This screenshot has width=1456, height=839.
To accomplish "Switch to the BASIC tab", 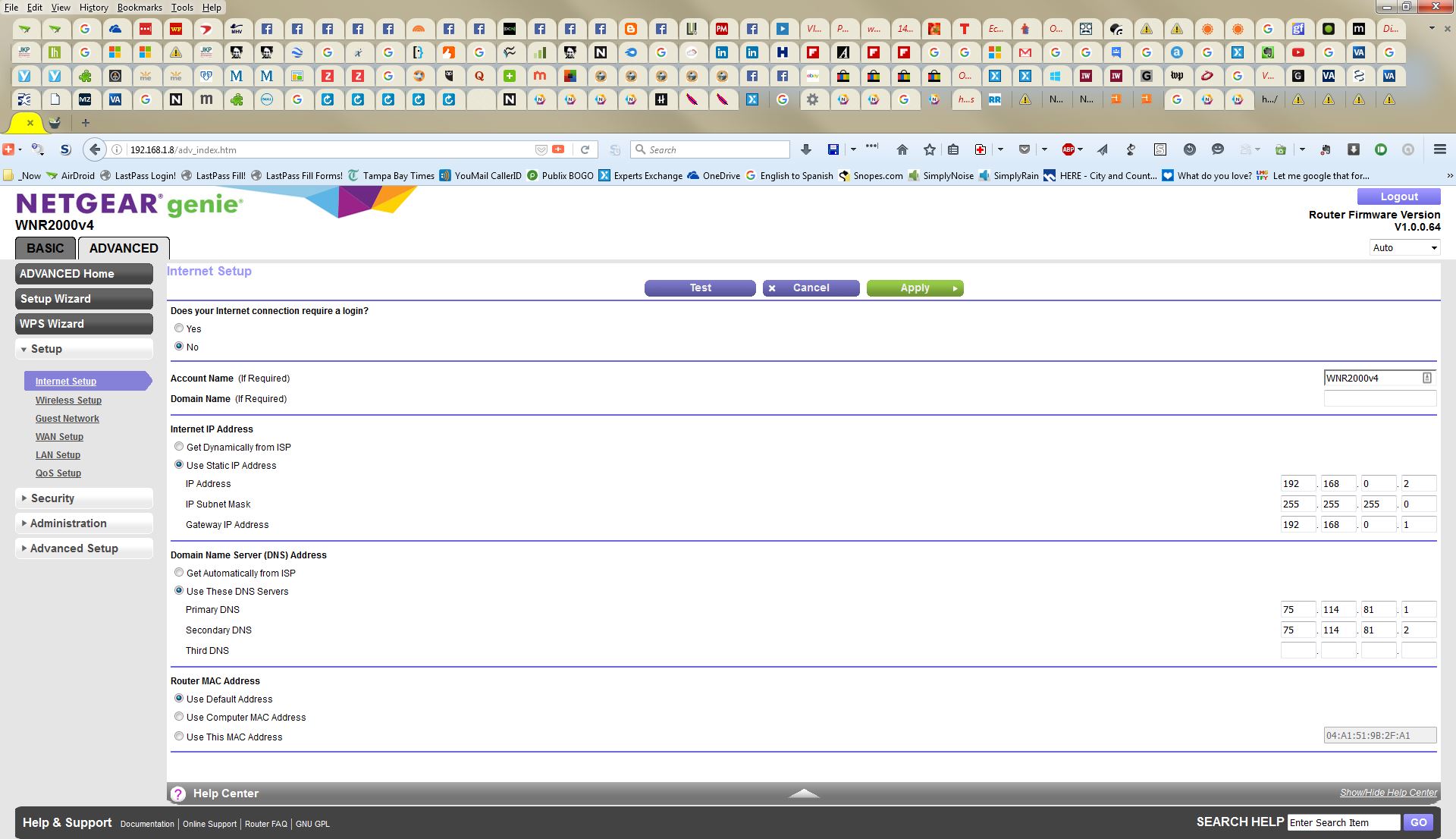I will pos(45,248).
